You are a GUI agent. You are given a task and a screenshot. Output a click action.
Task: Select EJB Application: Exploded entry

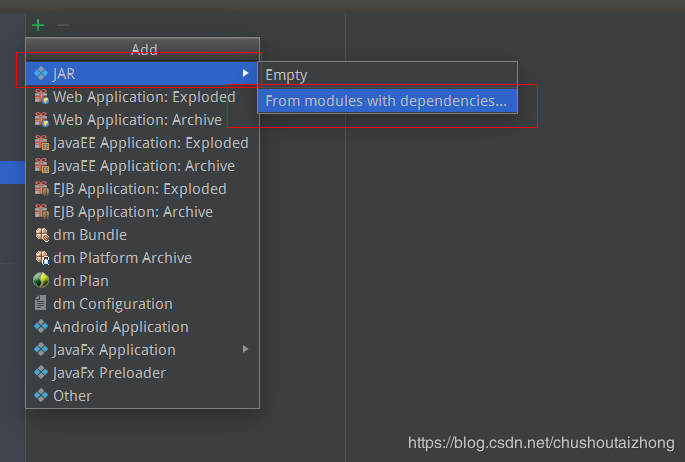pos(139,189)
